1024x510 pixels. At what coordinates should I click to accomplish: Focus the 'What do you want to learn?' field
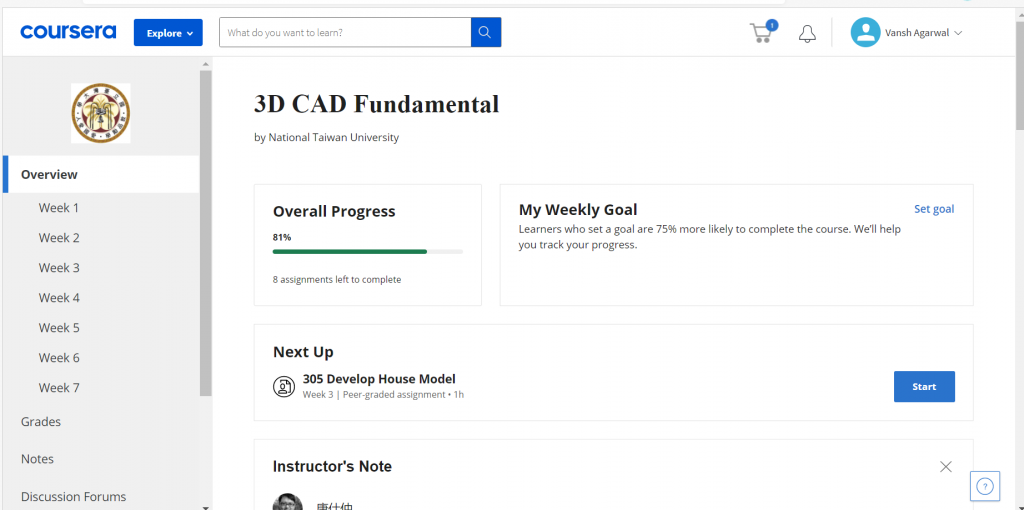click(345, 32)
